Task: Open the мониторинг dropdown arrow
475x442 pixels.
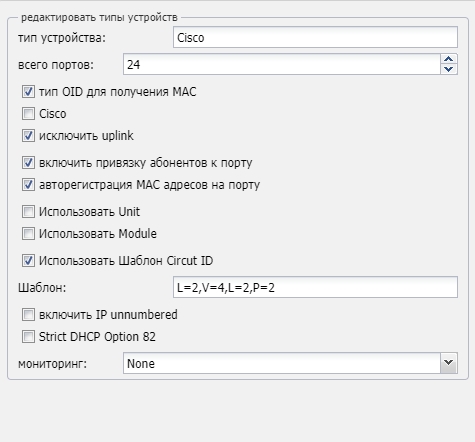Action: 449,363
